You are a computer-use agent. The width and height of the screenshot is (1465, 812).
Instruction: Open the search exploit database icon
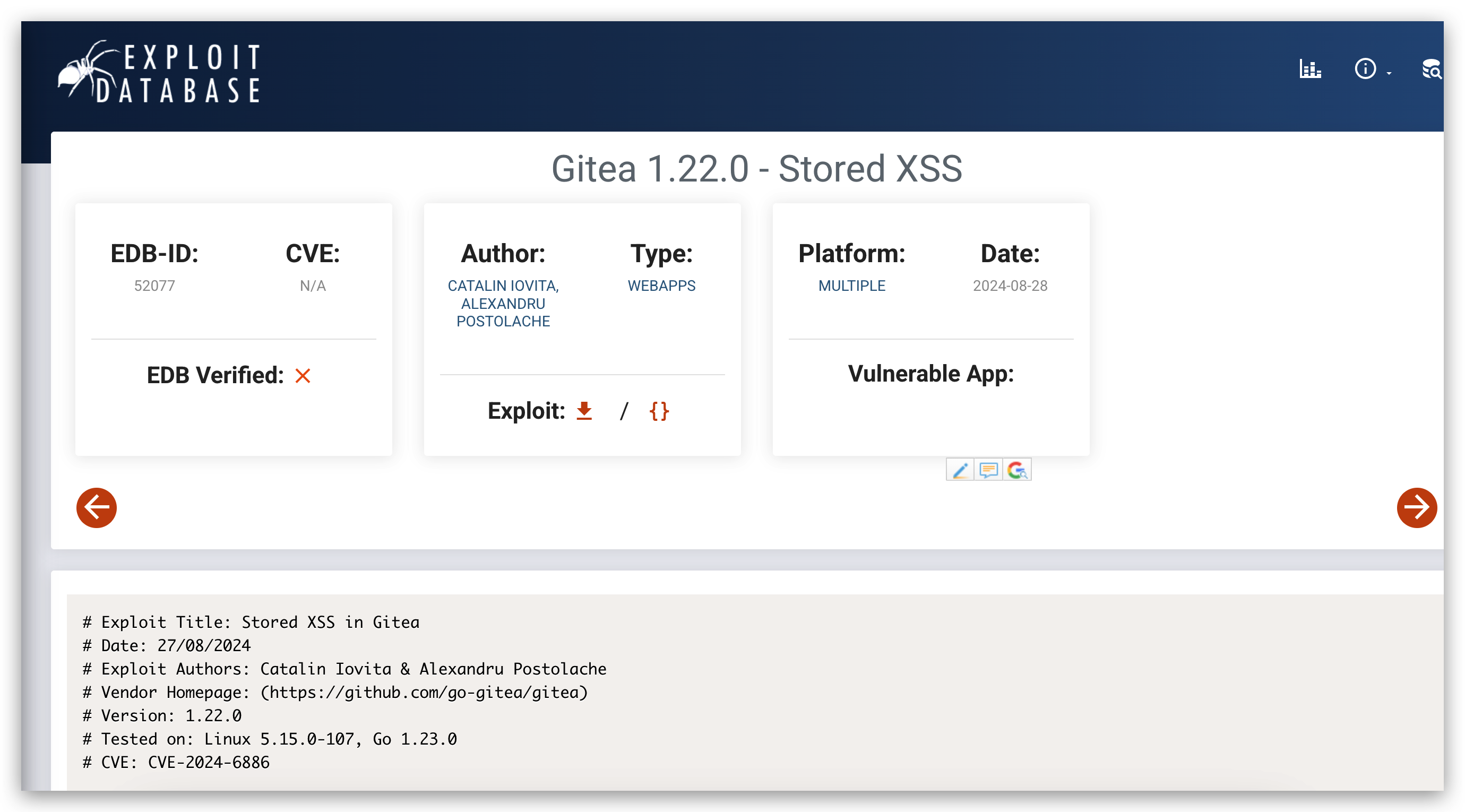1432,70
